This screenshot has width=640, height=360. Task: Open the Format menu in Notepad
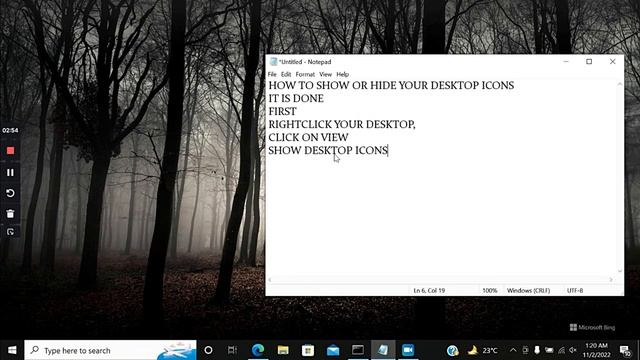pyautogui.click(x=305, y=74)
